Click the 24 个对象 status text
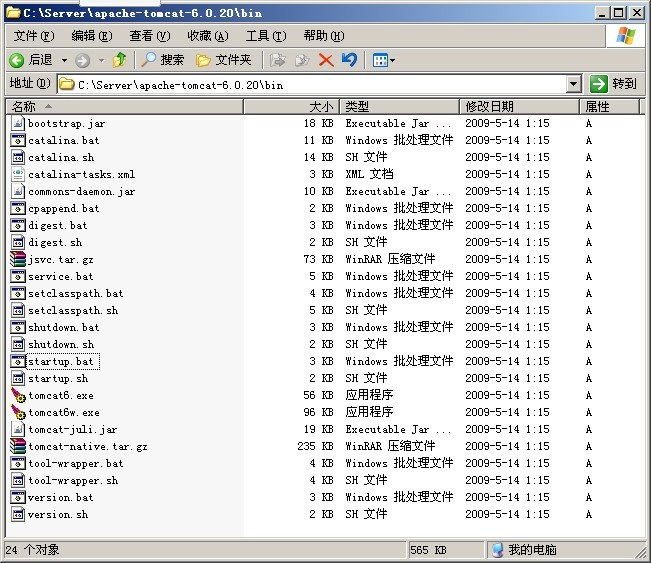This screenshot has height=563, width=651. click(x=32, y=550)
